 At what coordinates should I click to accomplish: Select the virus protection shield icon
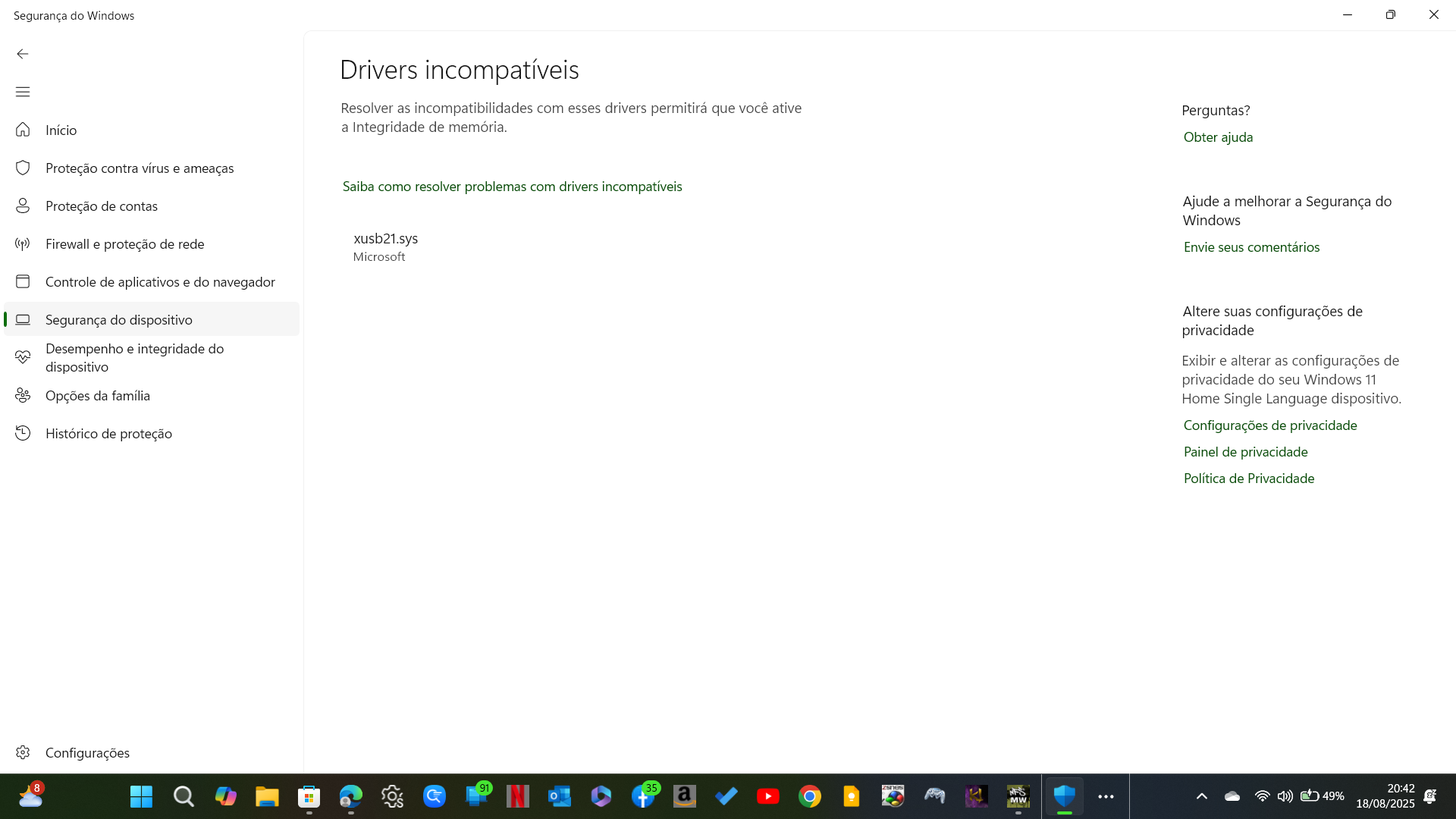pos(23,168)
